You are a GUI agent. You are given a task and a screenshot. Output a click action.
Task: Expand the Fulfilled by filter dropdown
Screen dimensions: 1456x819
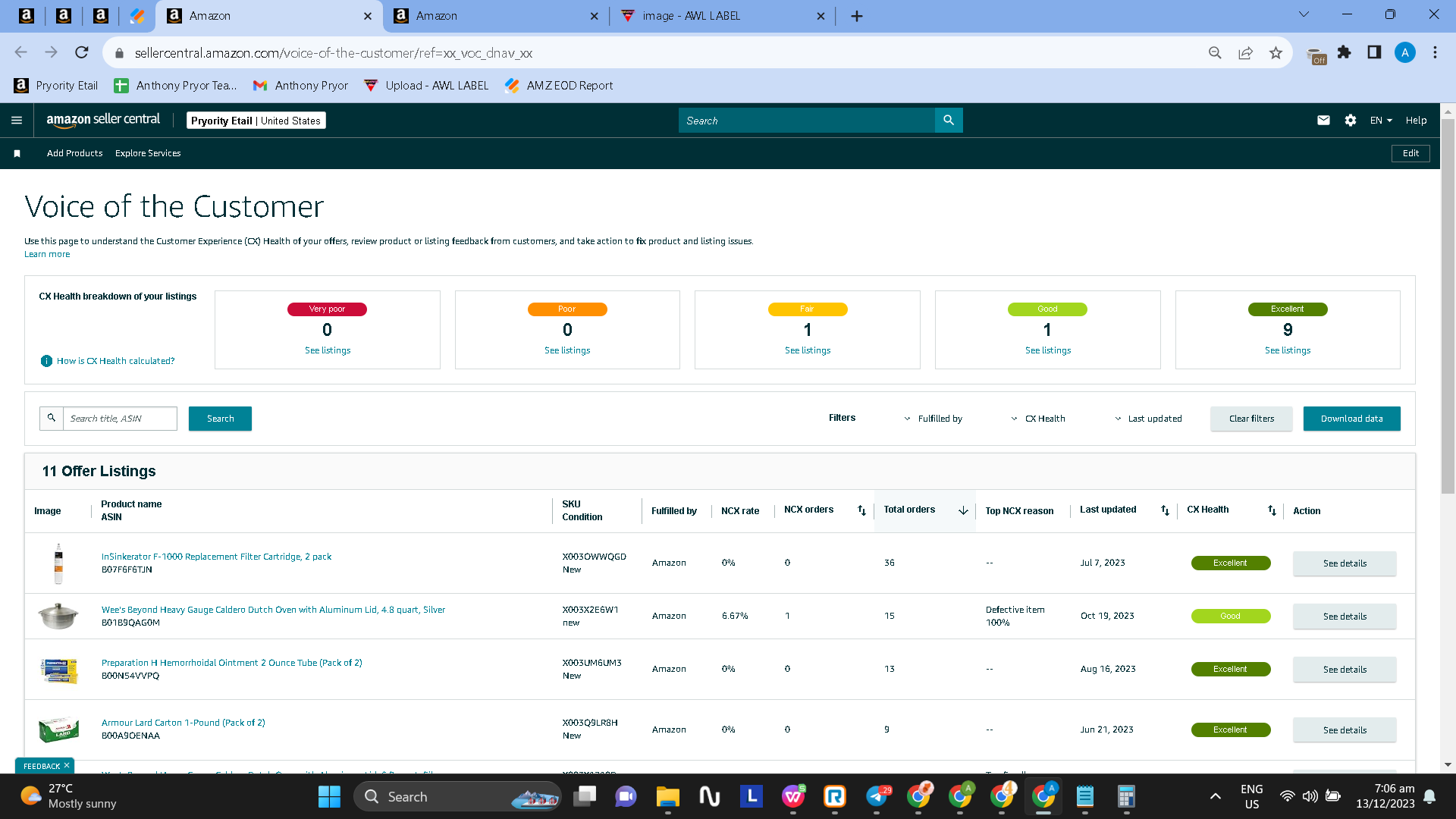933,419
